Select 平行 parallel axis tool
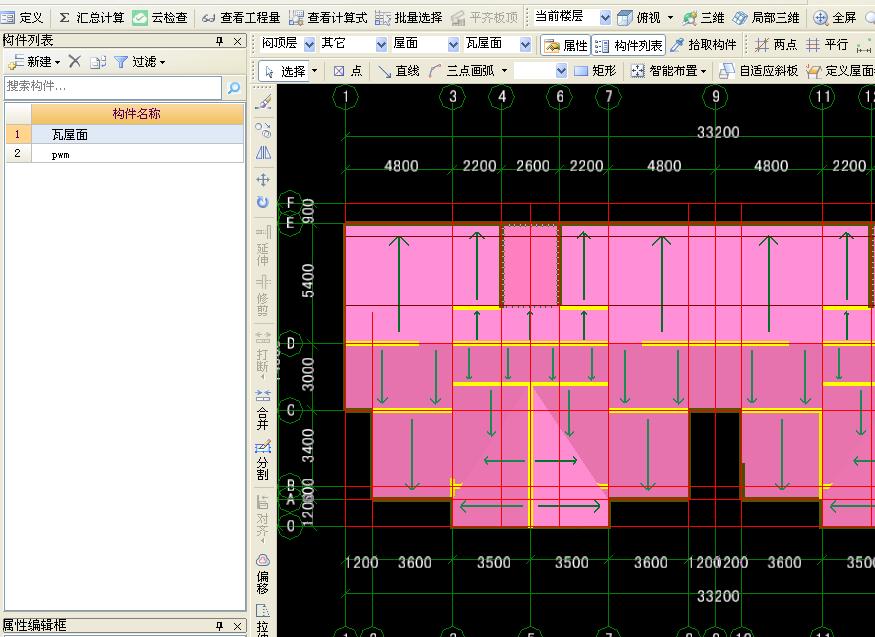This screenshot has height=637, width=875. click(828, 45)
